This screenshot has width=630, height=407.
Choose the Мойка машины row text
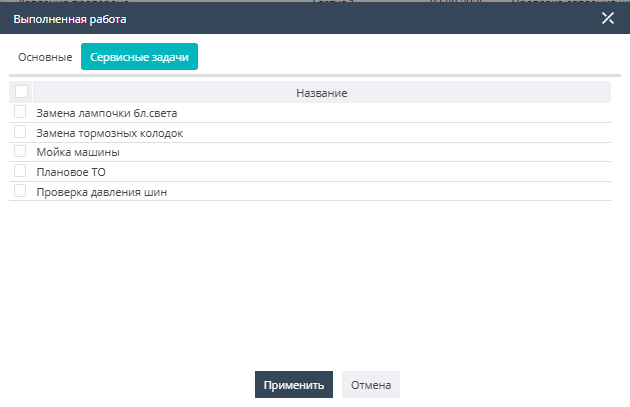coord(78,152)
